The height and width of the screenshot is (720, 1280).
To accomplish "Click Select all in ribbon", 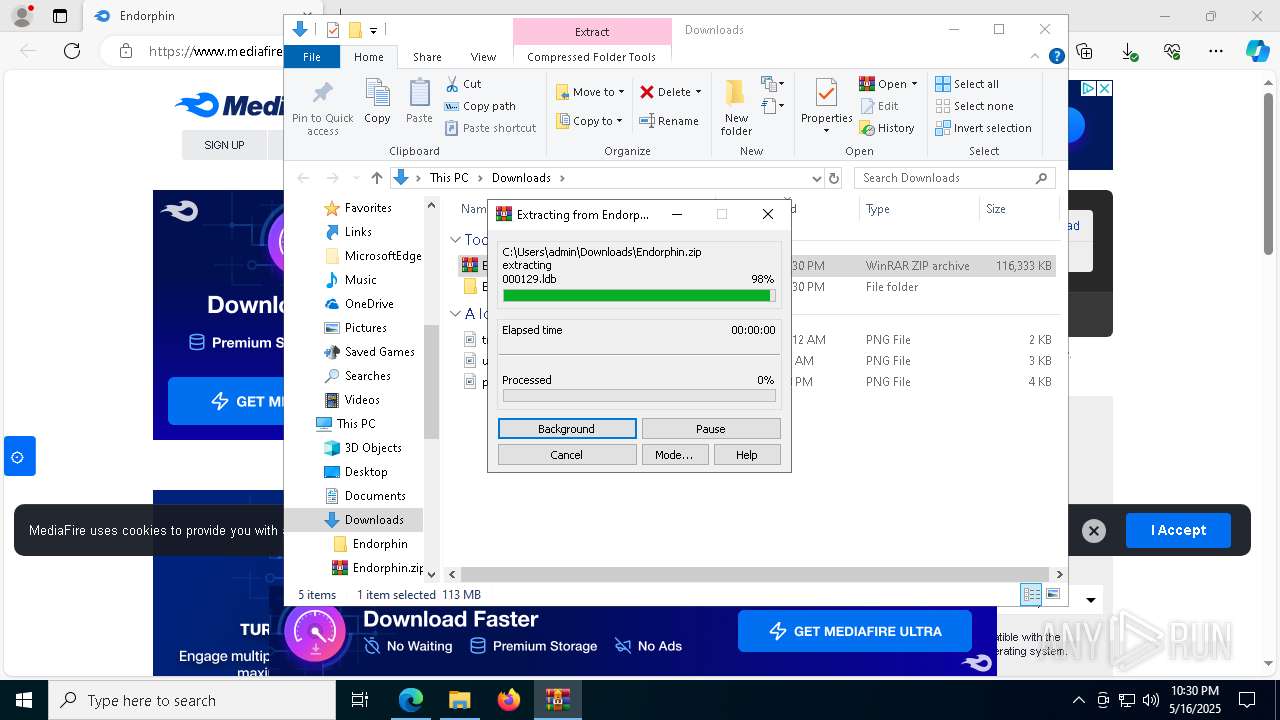I will point(967,84).
